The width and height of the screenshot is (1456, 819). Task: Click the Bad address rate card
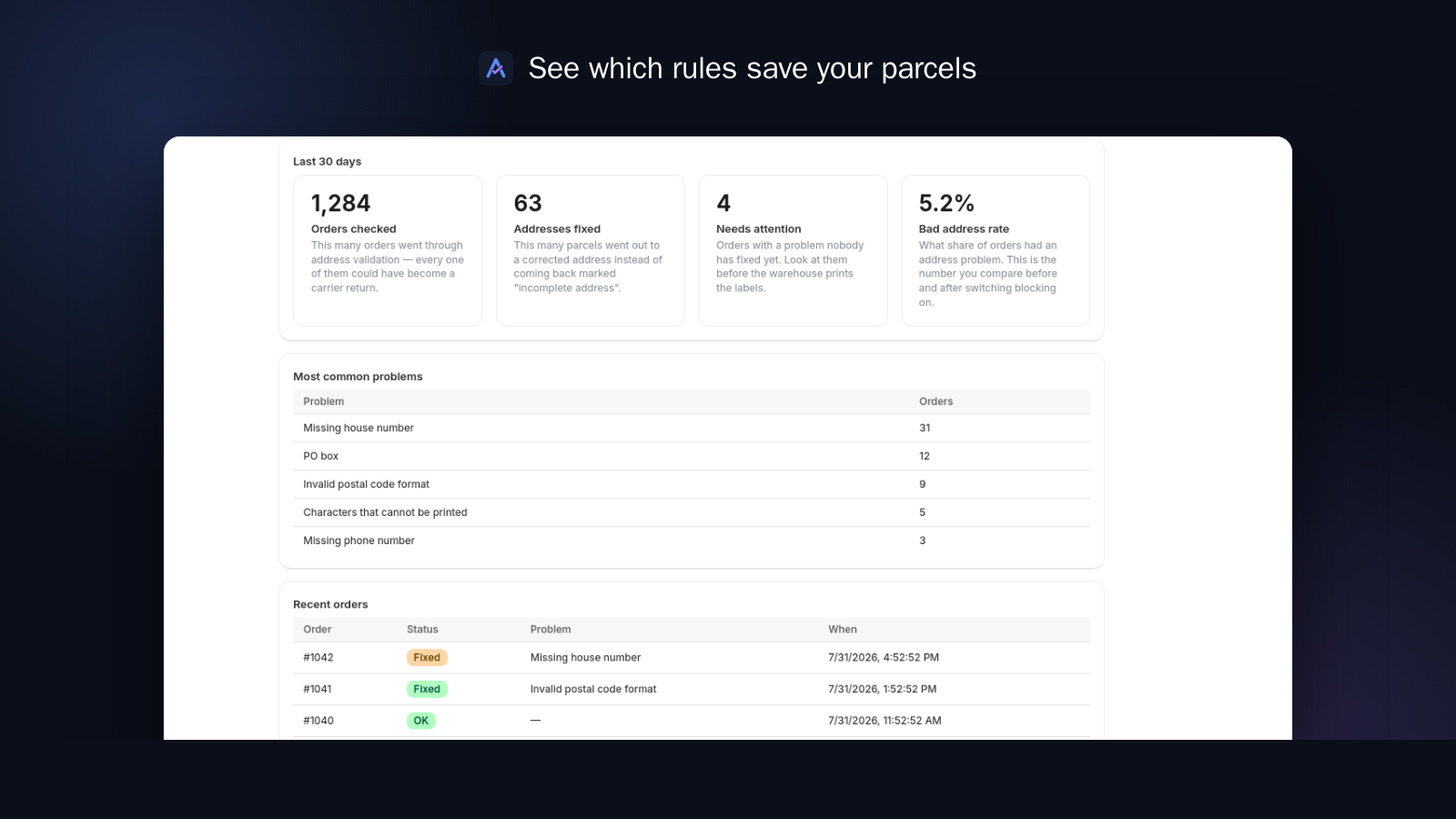(996, 250)
